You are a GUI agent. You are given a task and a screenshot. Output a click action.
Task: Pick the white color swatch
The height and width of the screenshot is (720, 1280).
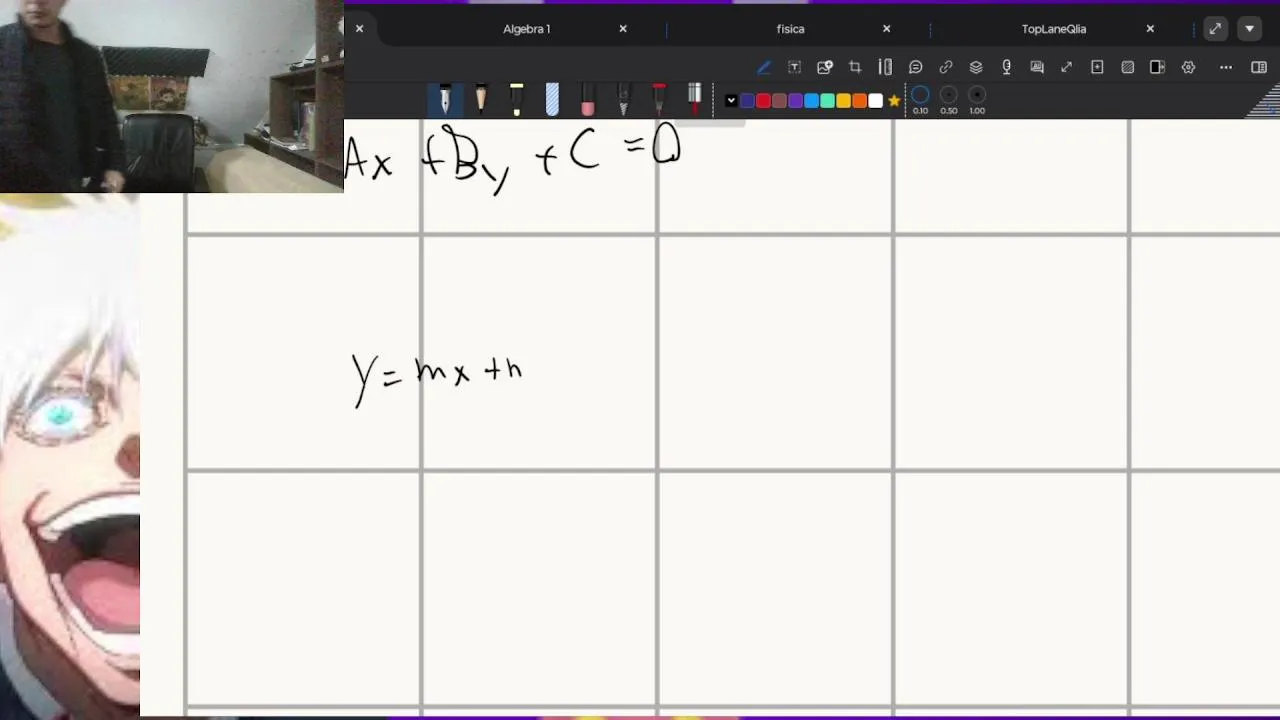[x=875, y=101]
